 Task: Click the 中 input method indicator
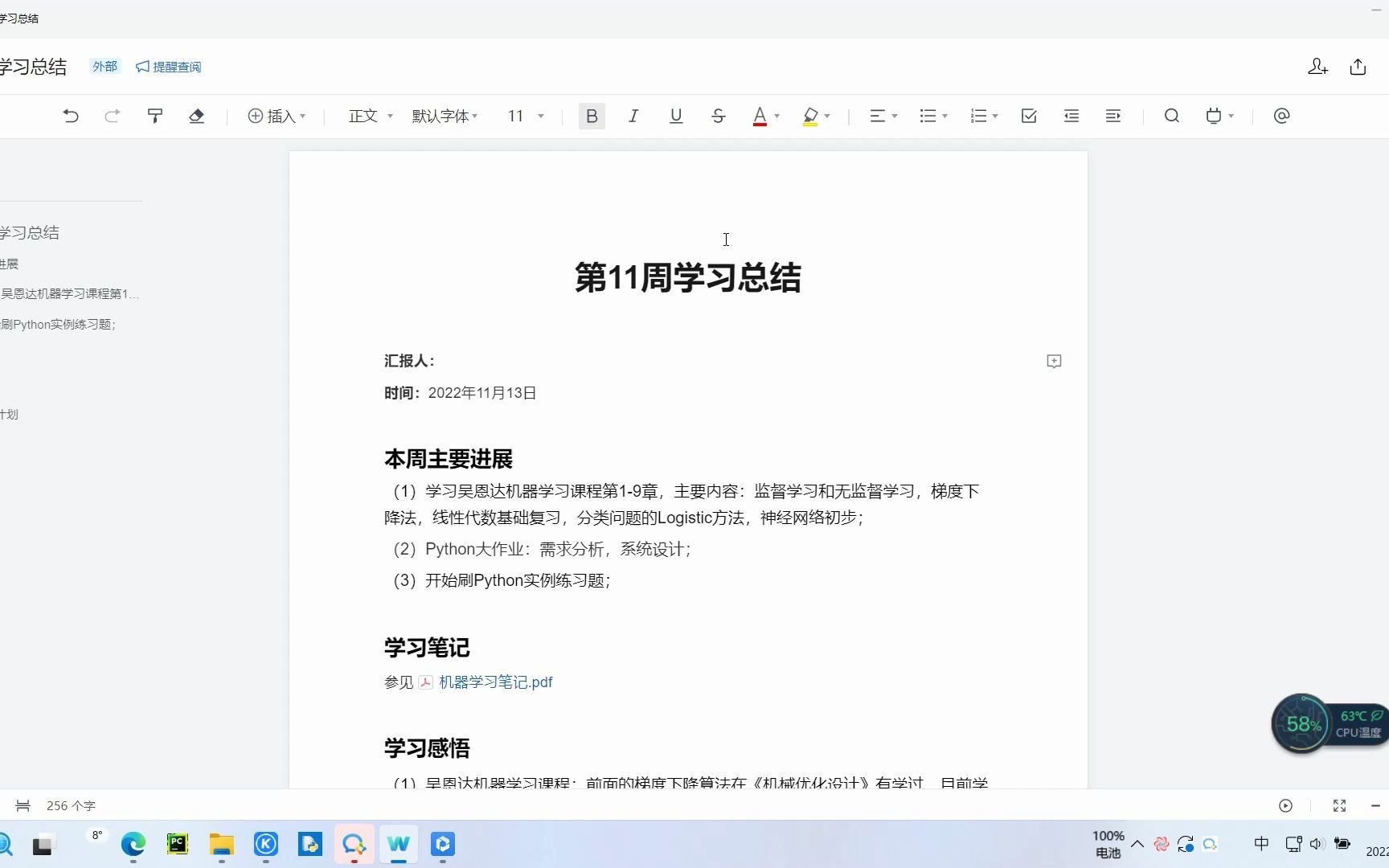tap(1261, 843)
